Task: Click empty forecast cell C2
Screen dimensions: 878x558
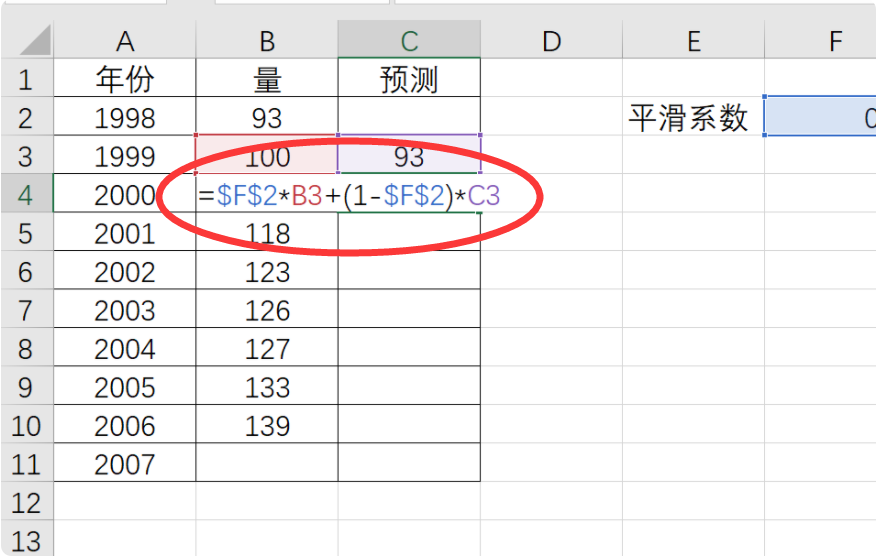Action: pos(409,116)
